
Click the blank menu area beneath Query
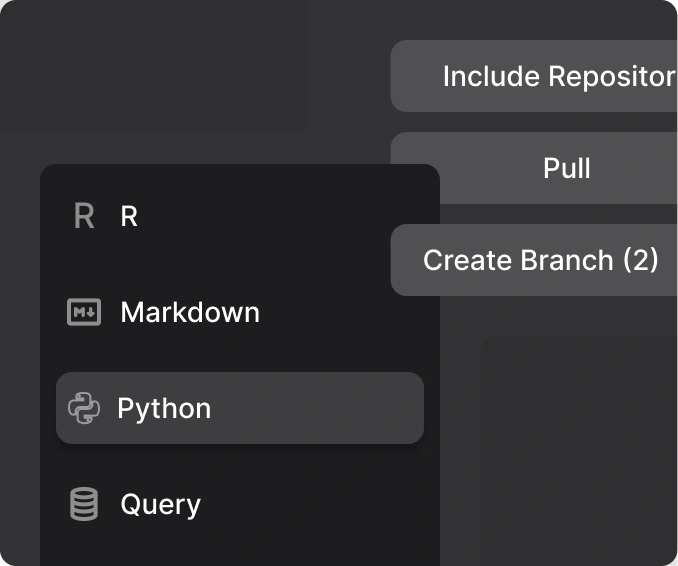click(240, 548)
